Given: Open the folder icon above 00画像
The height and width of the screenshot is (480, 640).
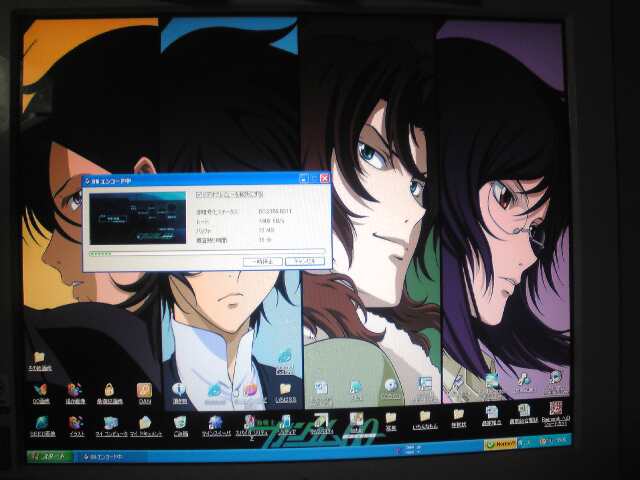Looking at the screenshot, I should [x=40, y=361].
